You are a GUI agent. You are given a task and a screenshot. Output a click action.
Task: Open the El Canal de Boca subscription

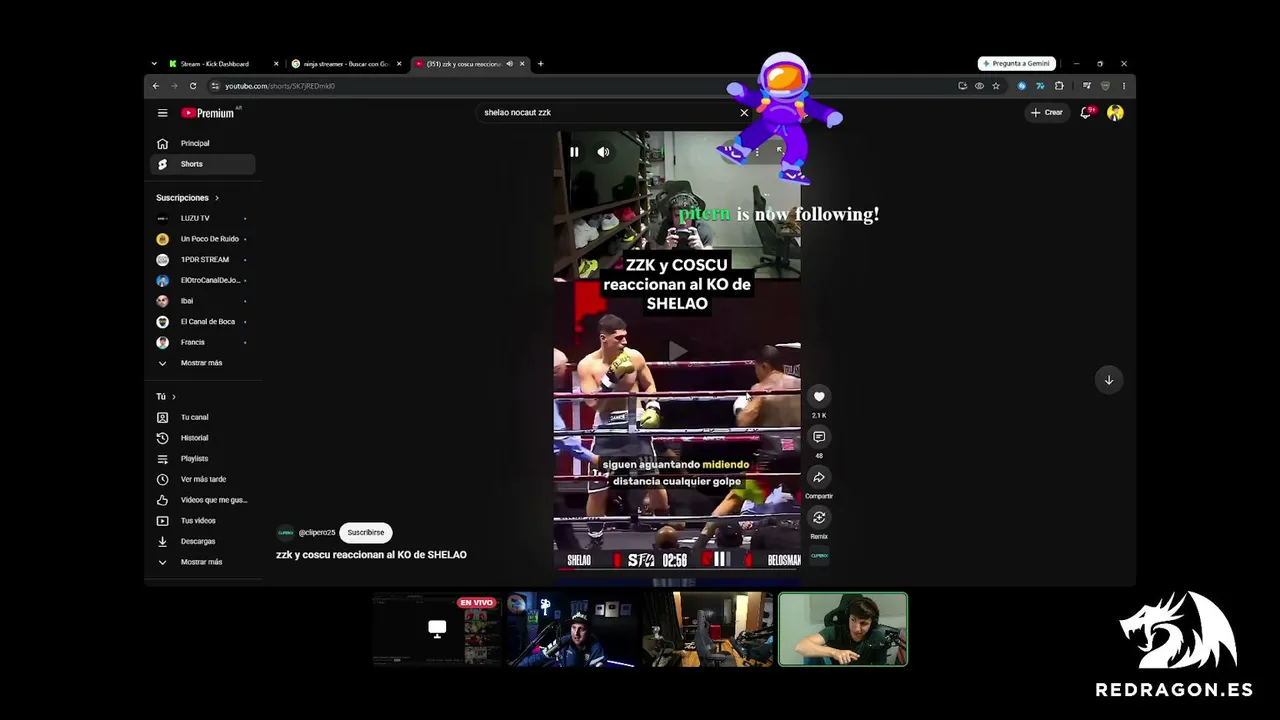pyautogui.click(x=203, y=322)
